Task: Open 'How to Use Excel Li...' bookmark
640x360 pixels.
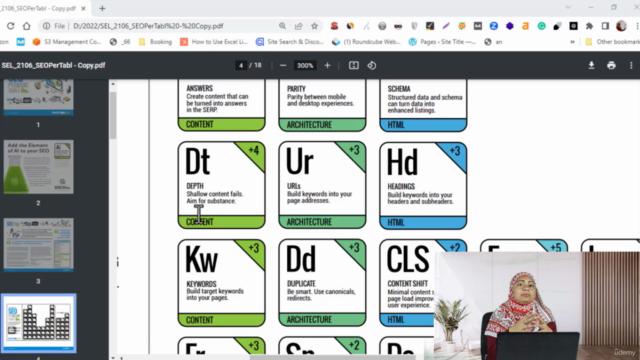Action: pyautogui.click(x=214, y=42)
